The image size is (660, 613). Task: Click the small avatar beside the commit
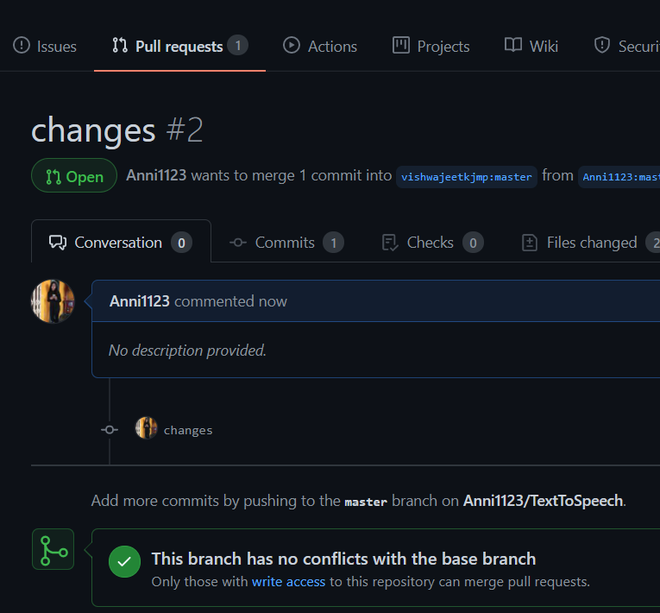coord(146,429)
